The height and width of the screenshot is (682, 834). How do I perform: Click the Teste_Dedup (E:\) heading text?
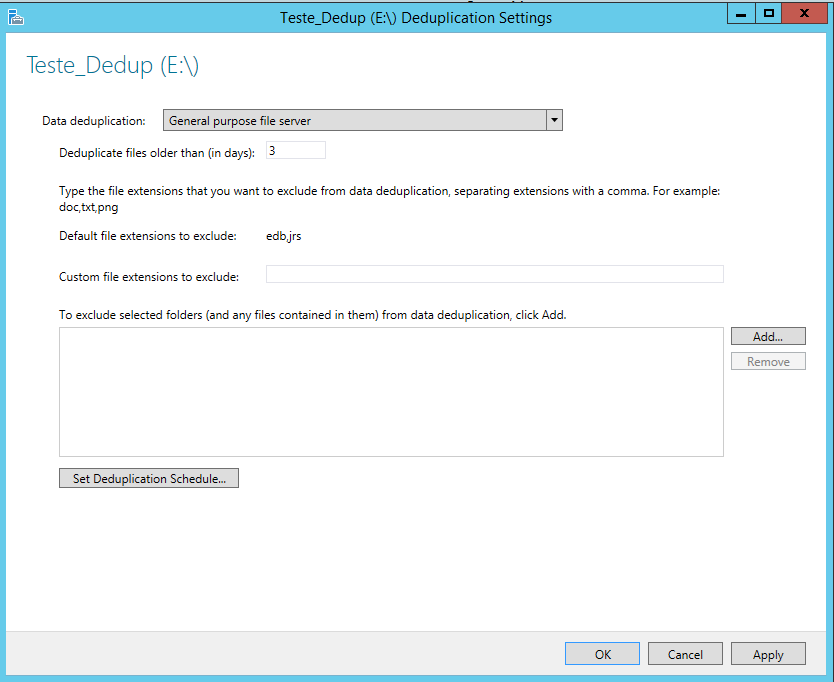tap(113, 66)
